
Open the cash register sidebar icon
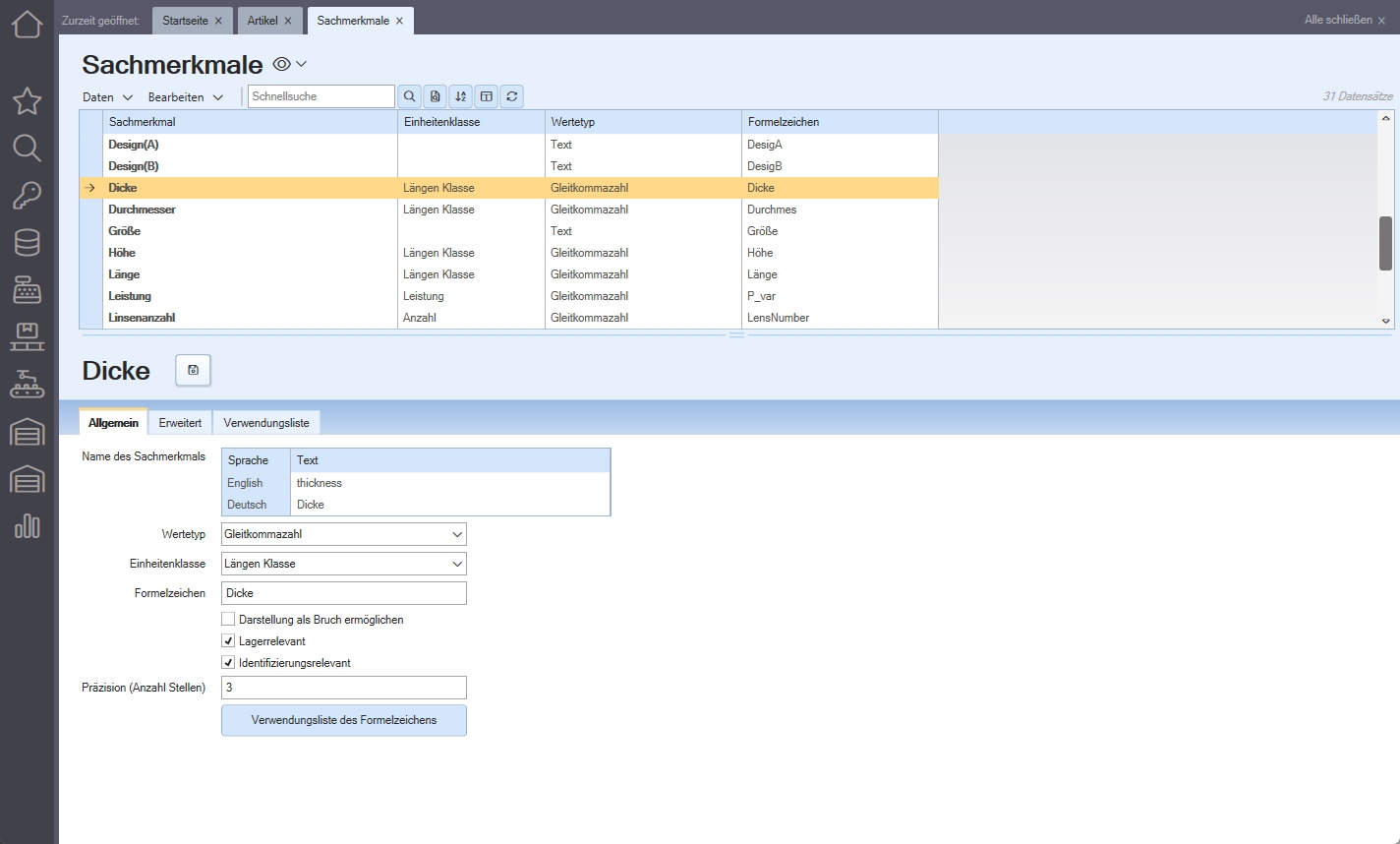pos(27,289)
